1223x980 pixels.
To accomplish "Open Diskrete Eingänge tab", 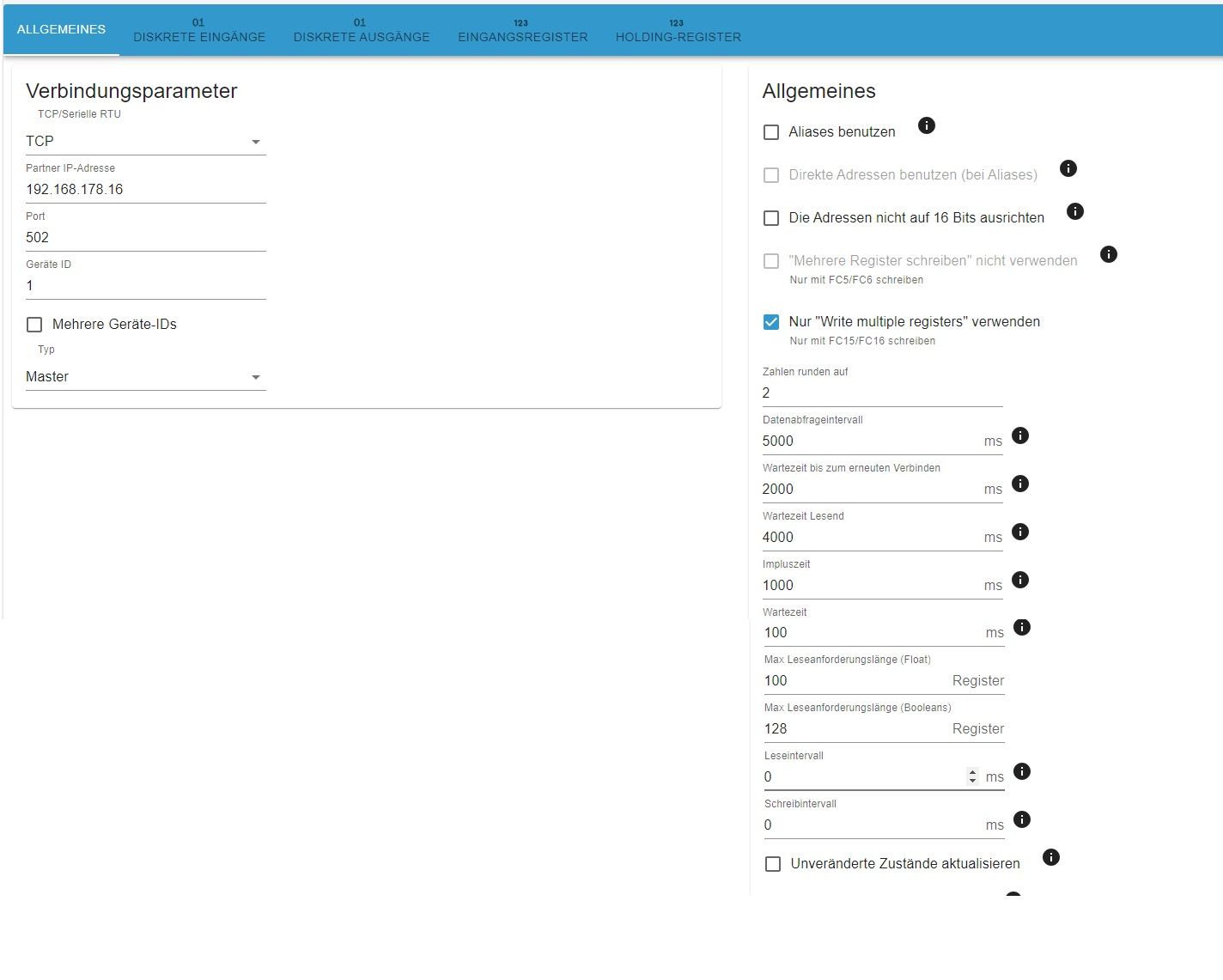I will coord(199,30).
